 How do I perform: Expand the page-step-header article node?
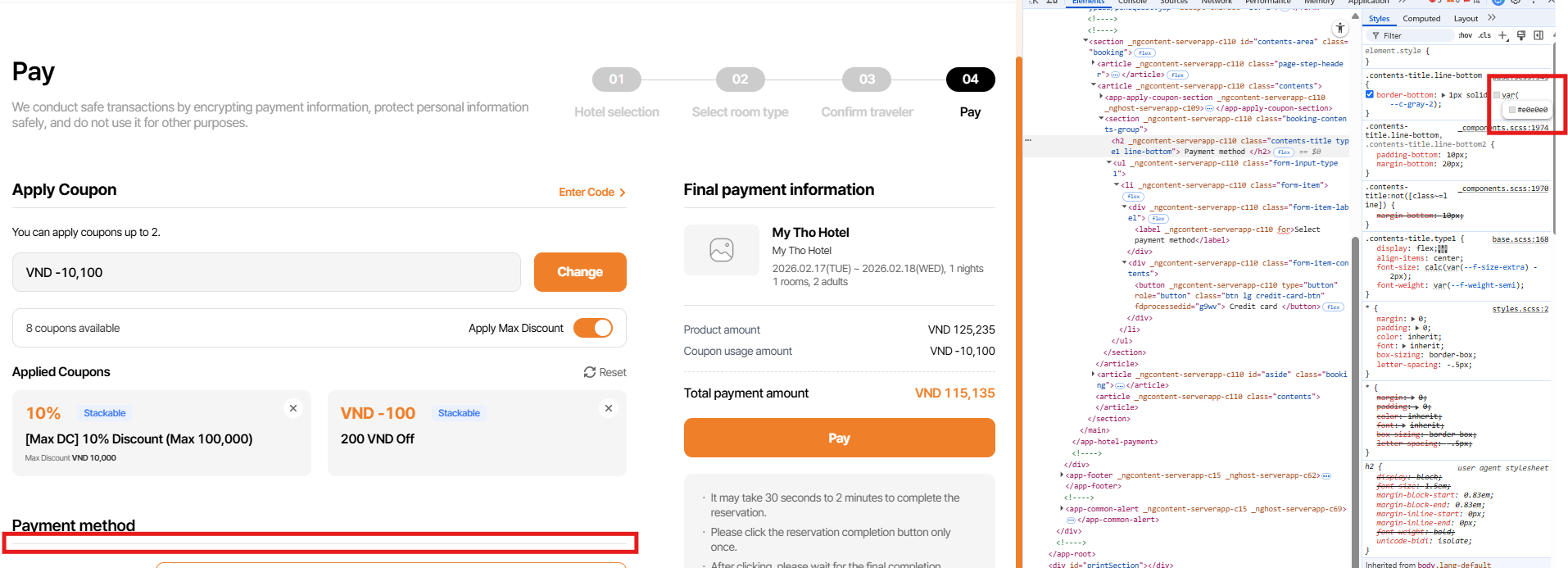[x=1094, y=63]
